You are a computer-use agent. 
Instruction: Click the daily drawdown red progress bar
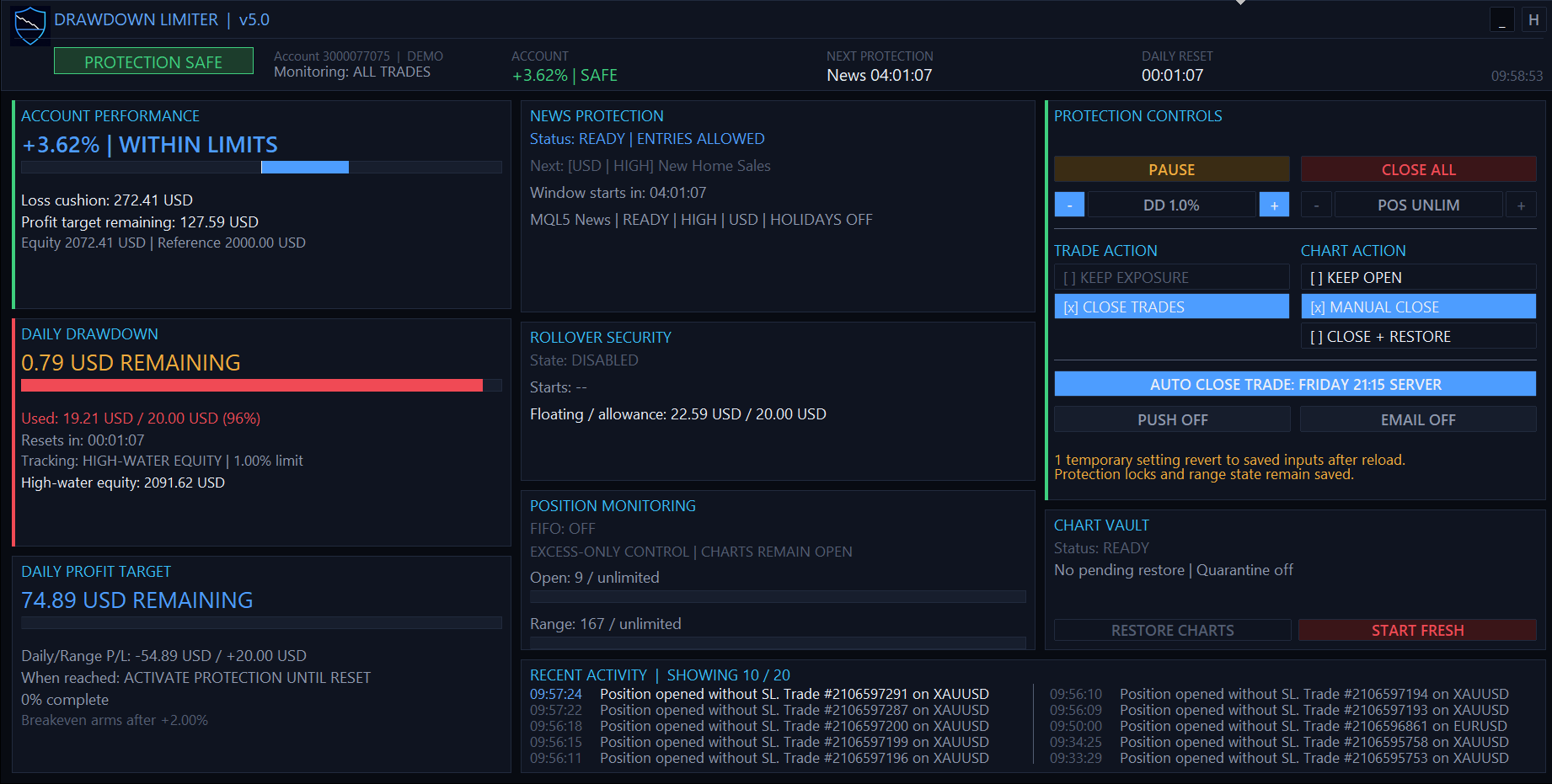coord(261,386)
